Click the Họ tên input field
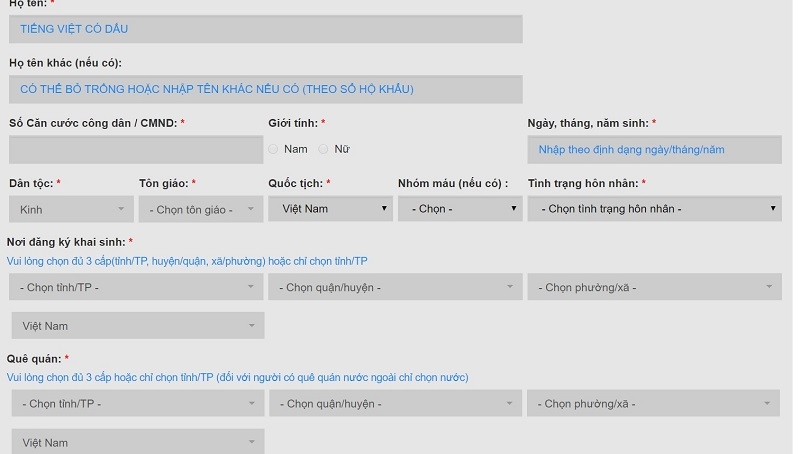The image size is (800, 454). coord(265,29)
